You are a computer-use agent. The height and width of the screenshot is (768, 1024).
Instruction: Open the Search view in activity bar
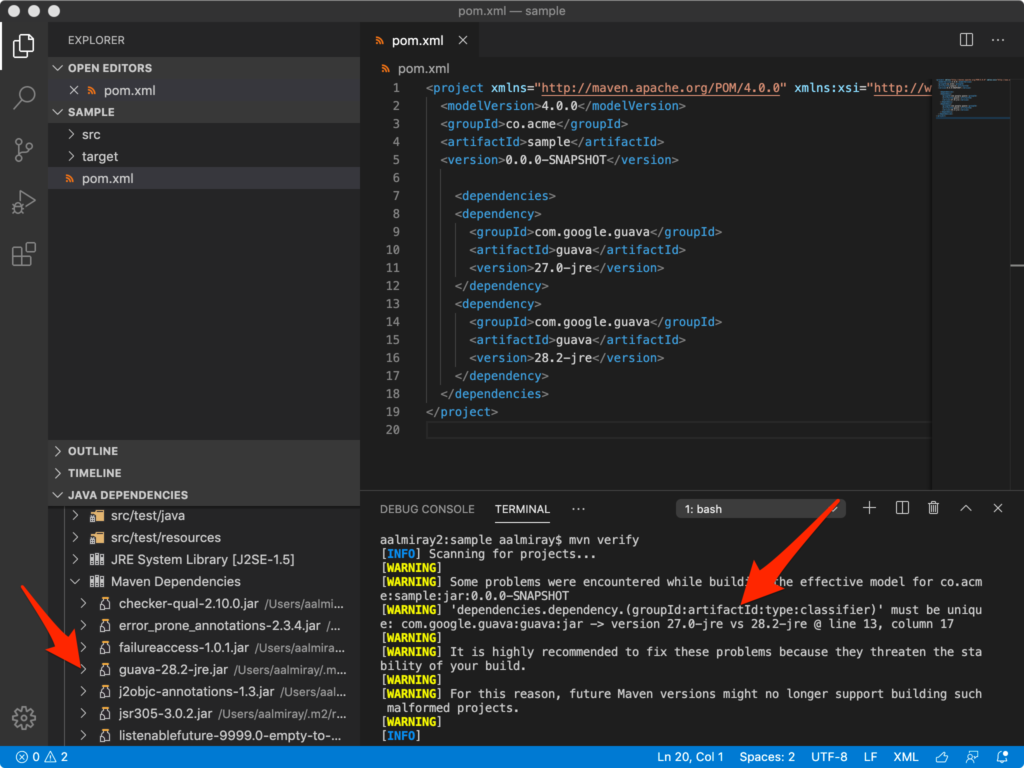24,98
